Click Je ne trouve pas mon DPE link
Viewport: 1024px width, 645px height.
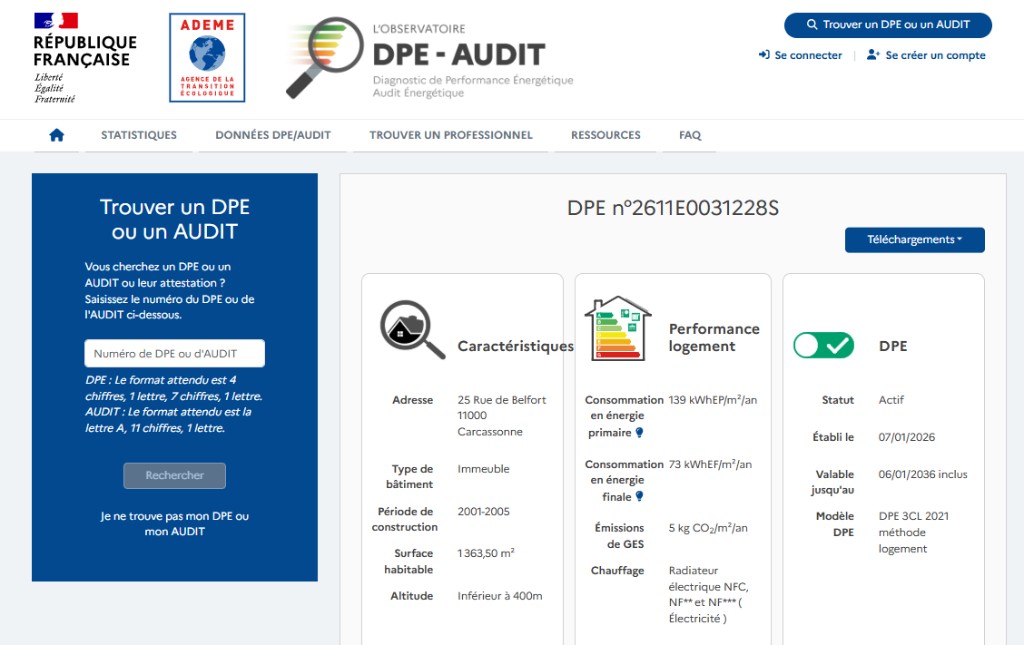click(x=174, y=524)
